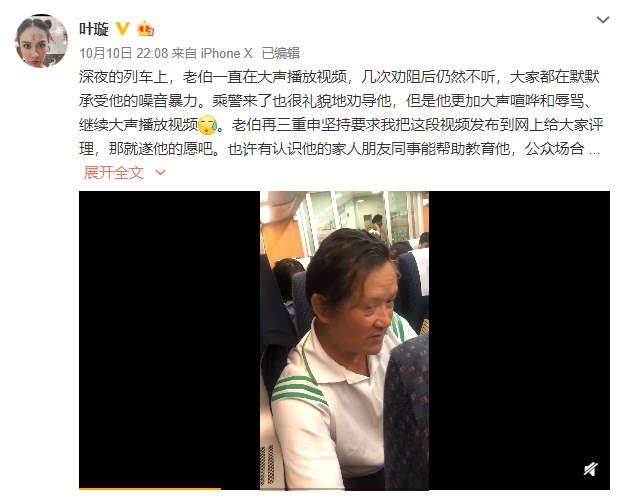Click the left black letterbox area of video

point(169,339)
